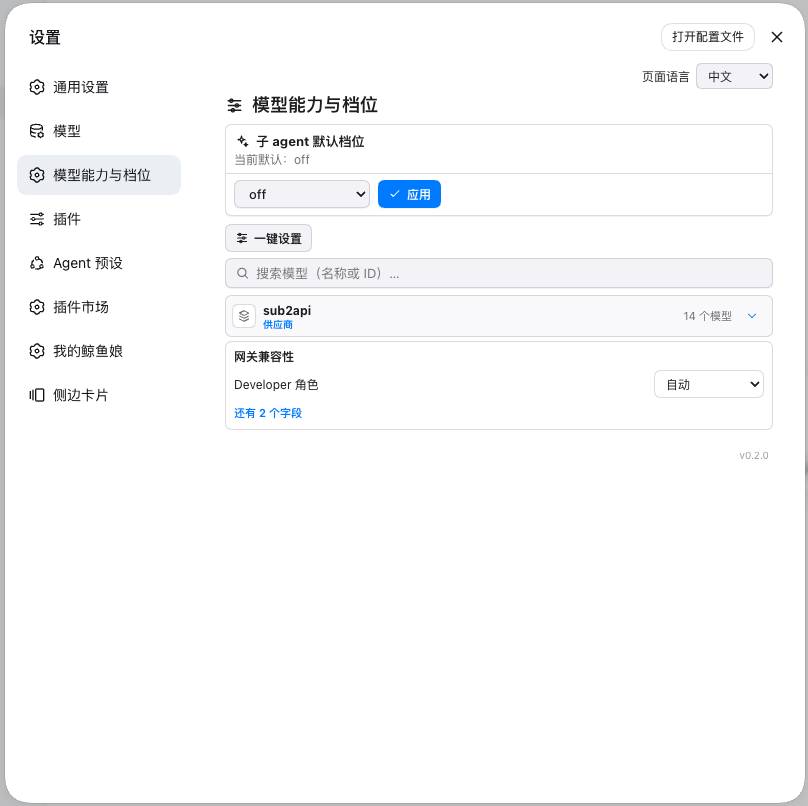808x806 pixels.
Task: Click the 还有 2 个字段 link
Action: click(x=268, y=413)
